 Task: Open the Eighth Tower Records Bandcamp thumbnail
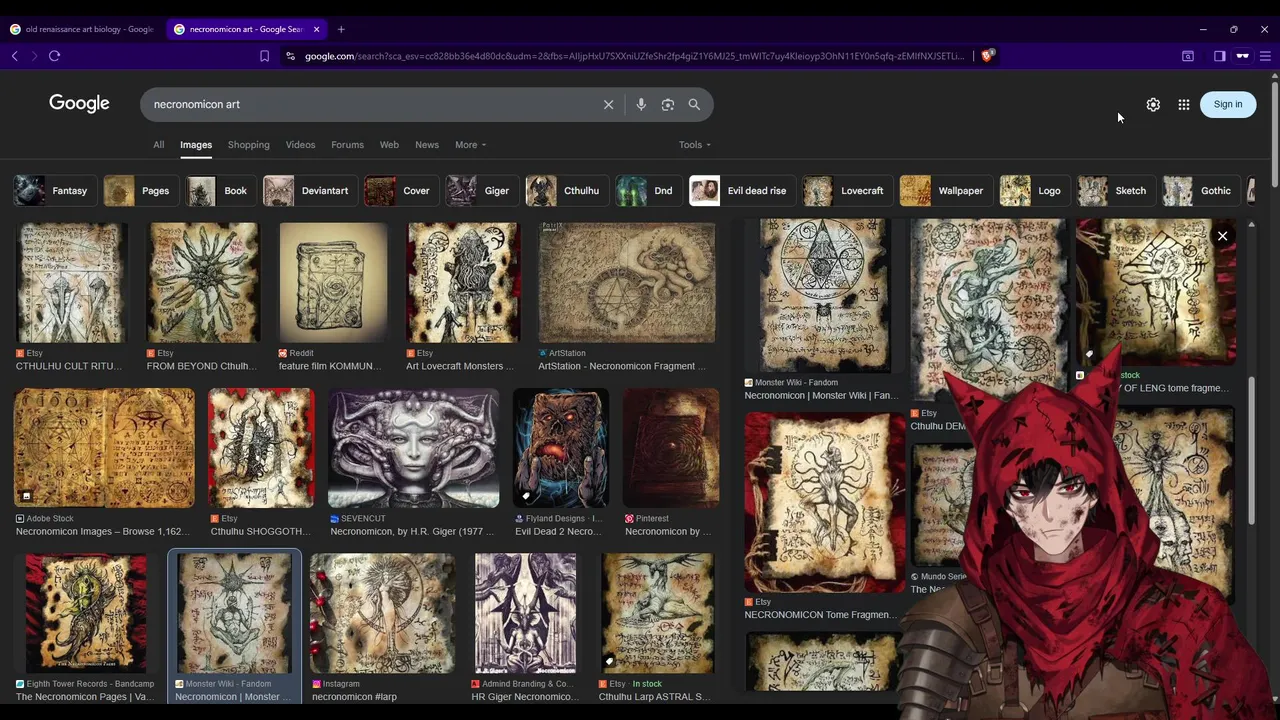[x=86, y=613]
